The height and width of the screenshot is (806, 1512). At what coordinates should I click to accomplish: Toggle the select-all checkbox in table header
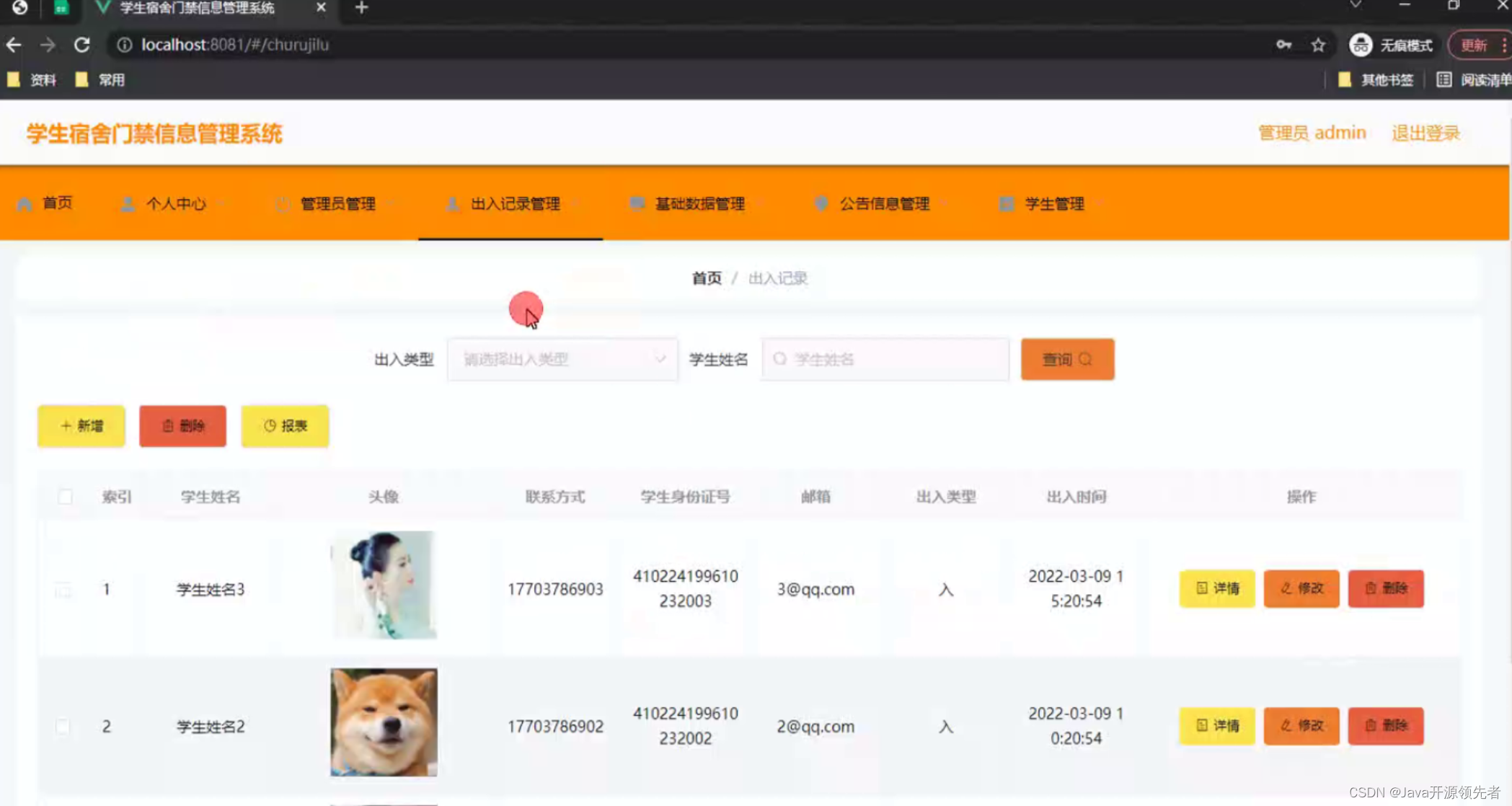pyautogui.click(x=65, y=497)
